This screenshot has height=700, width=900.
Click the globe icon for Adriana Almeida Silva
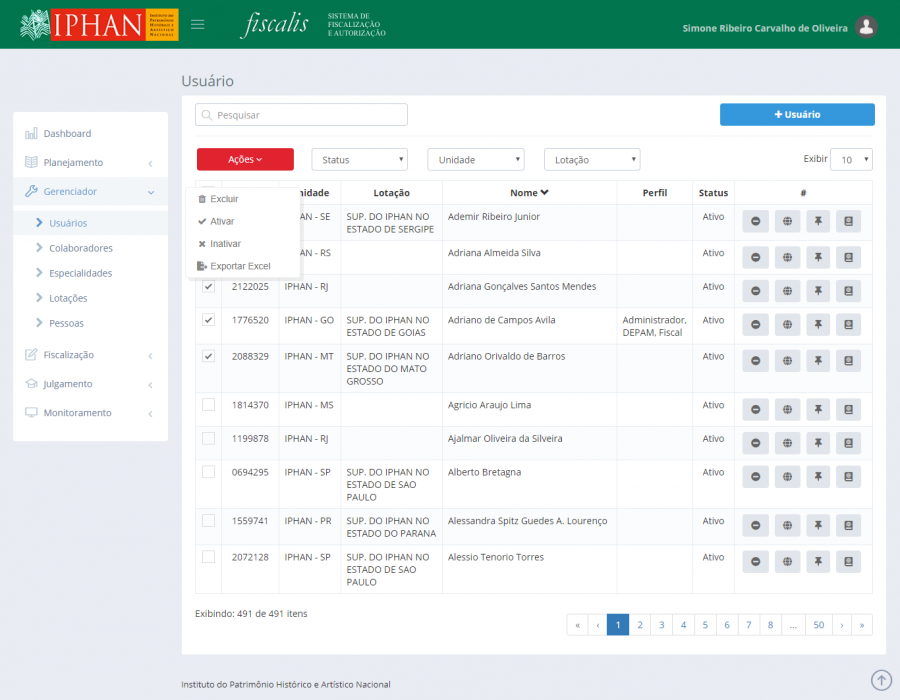click(787, 257)
